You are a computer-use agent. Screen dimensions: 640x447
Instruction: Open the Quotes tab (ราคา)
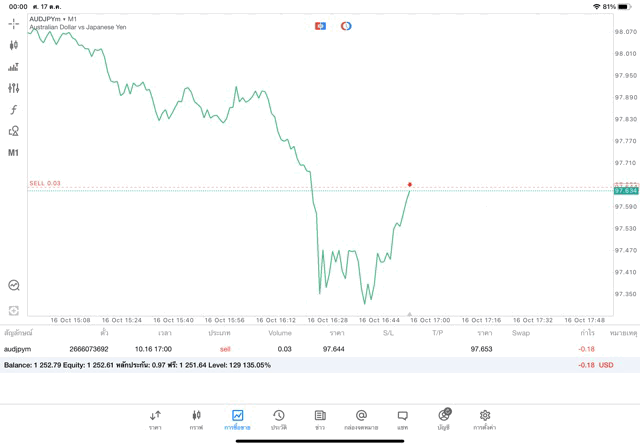155,419
